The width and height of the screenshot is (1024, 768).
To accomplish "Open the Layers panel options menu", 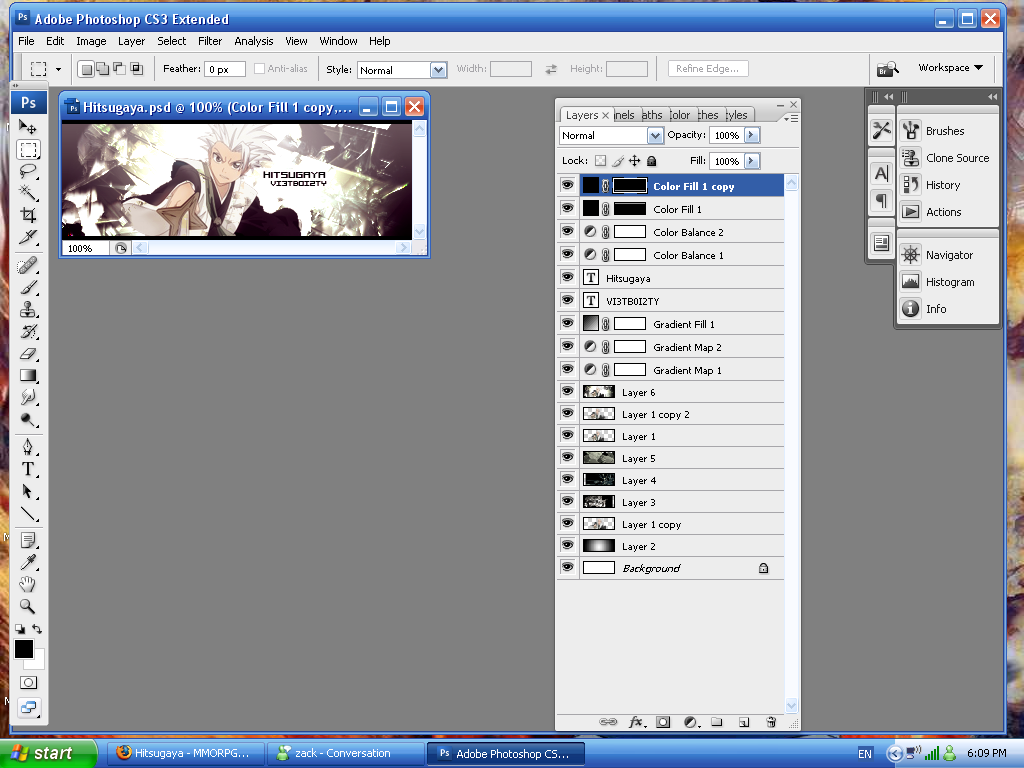I will coord(791,118).
